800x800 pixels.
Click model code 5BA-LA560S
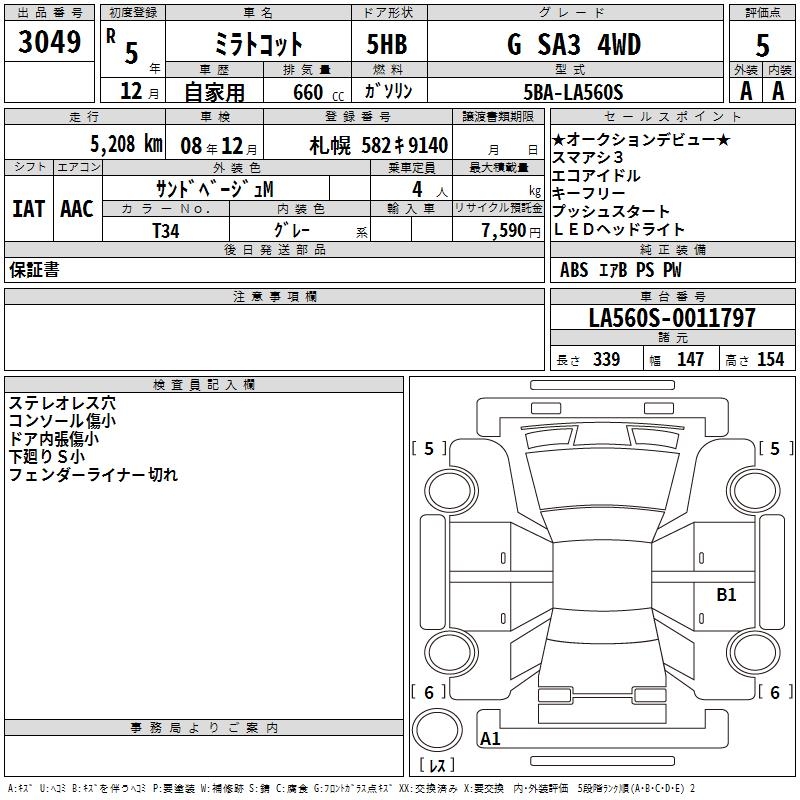pyautogui.click(x=573, y=92)
